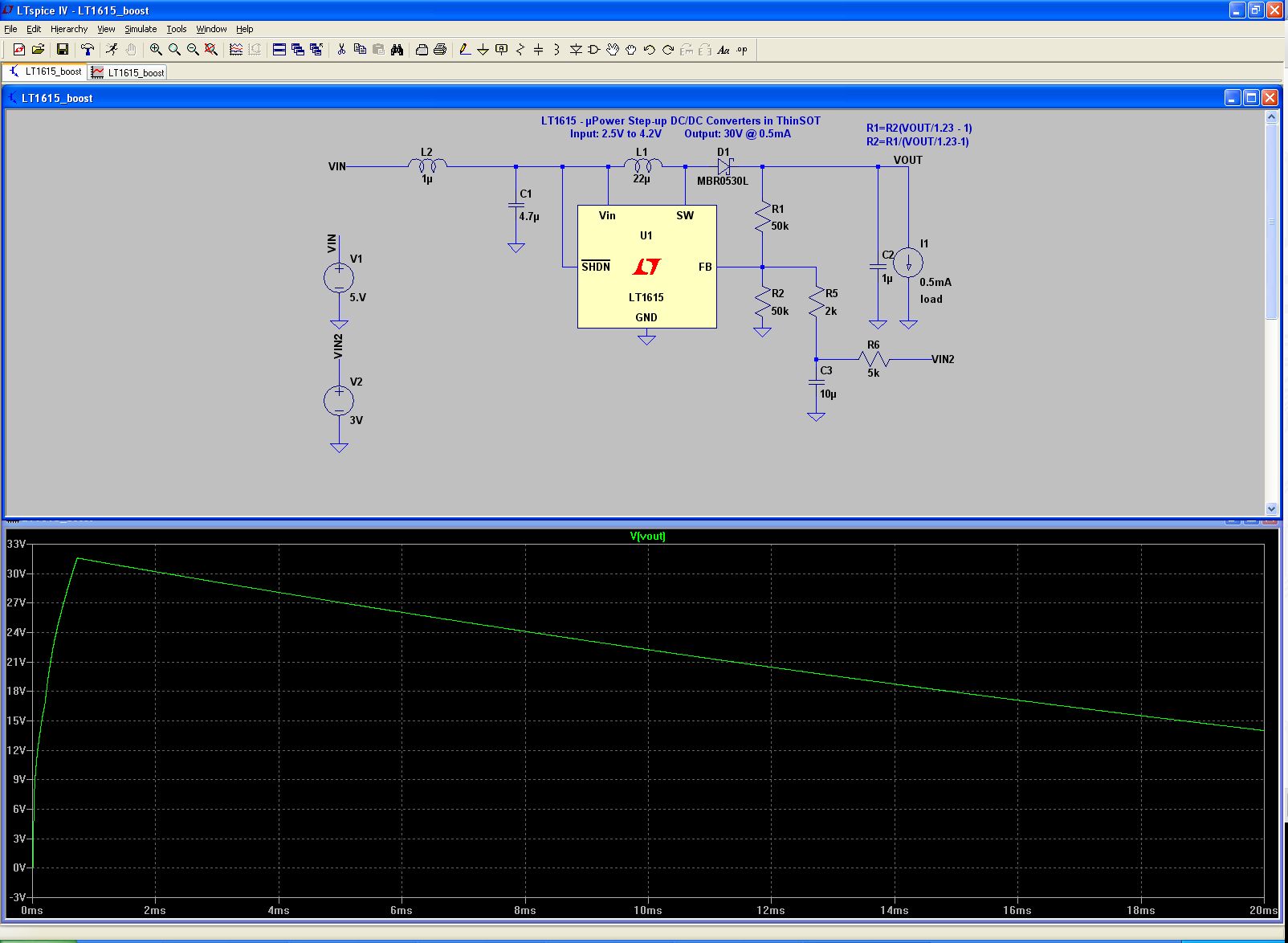Click the schematic title comment text
The image size is (1288, 943).
[681, 127]
